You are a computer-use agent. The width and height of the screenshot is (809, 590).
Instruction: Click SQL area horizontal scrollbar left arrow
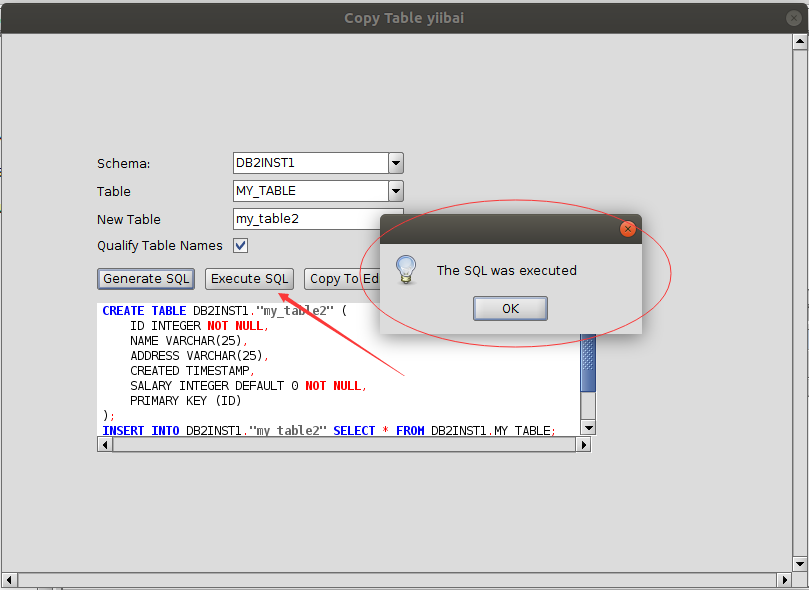[x=103, y=444]
